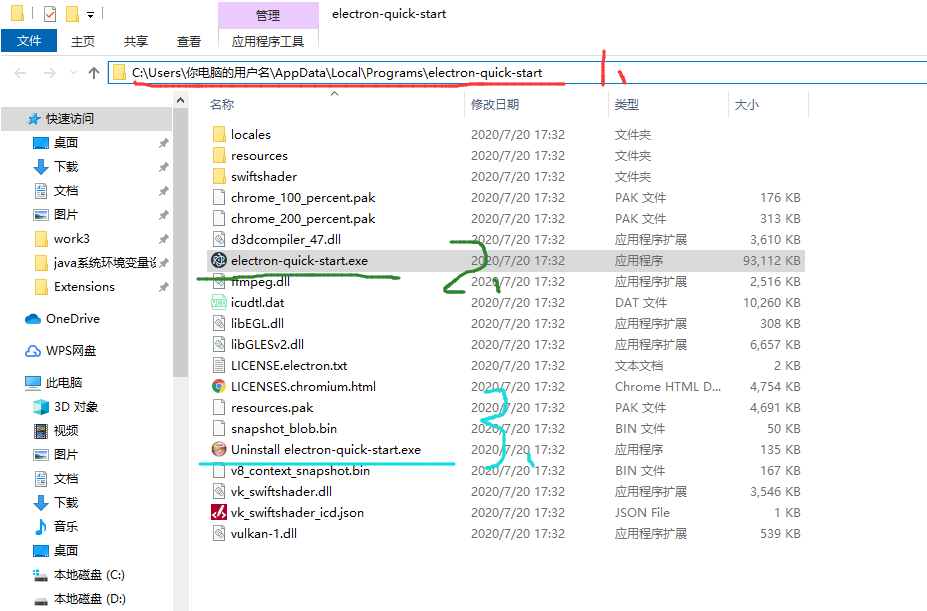This screenshot has width=927, height=611.
Task: Select the electron-quick-start.exe application icon
Action: [x=219, y=260]
